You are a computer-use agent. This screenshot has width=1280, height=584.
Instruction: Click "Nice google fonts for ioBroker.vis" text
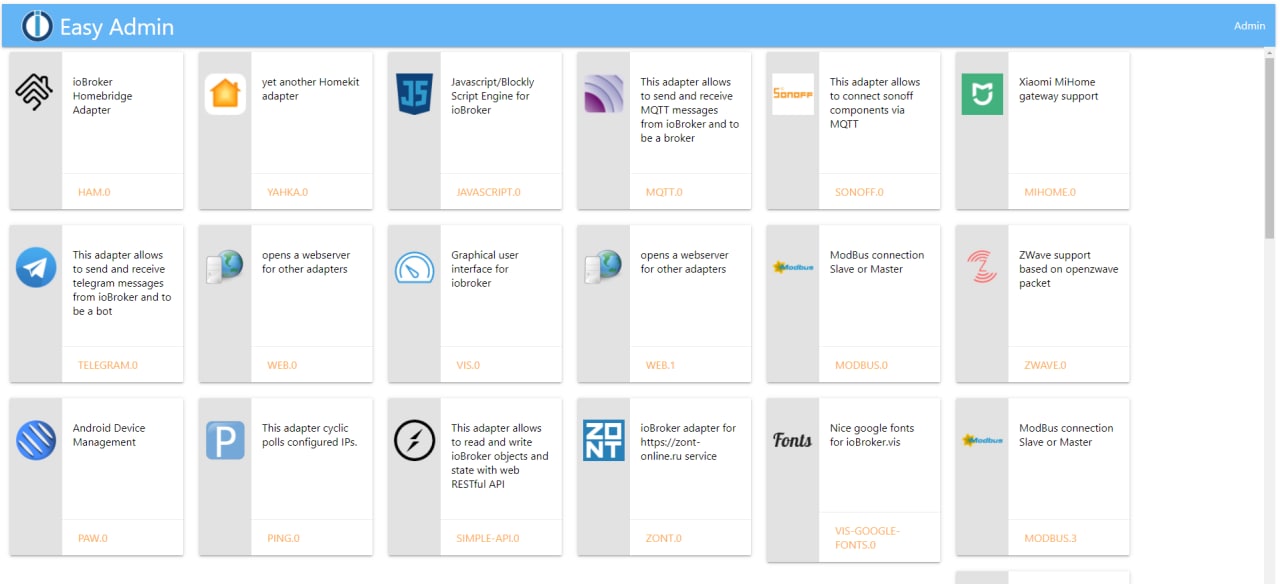872,435
